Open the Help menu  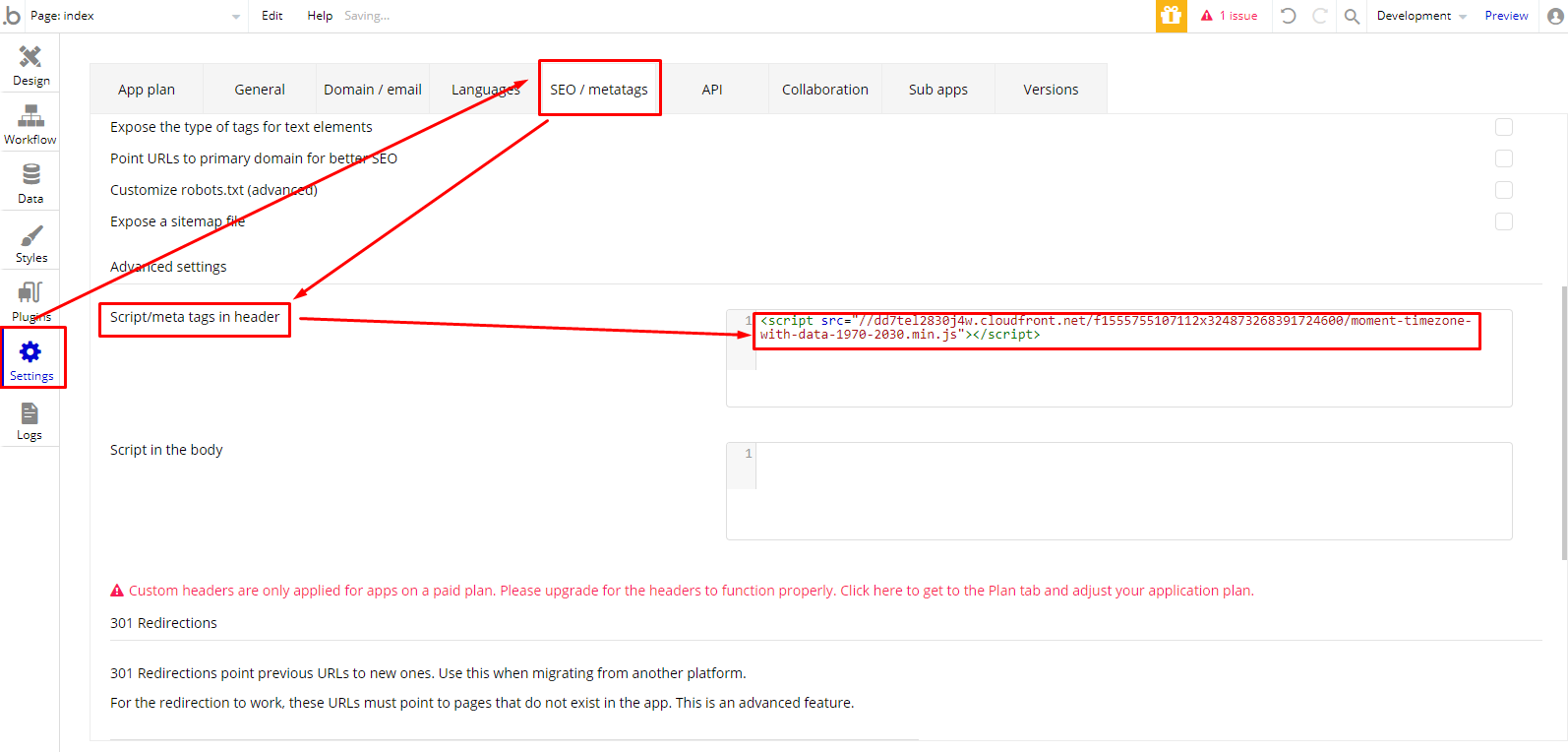[x=320, y=16]
